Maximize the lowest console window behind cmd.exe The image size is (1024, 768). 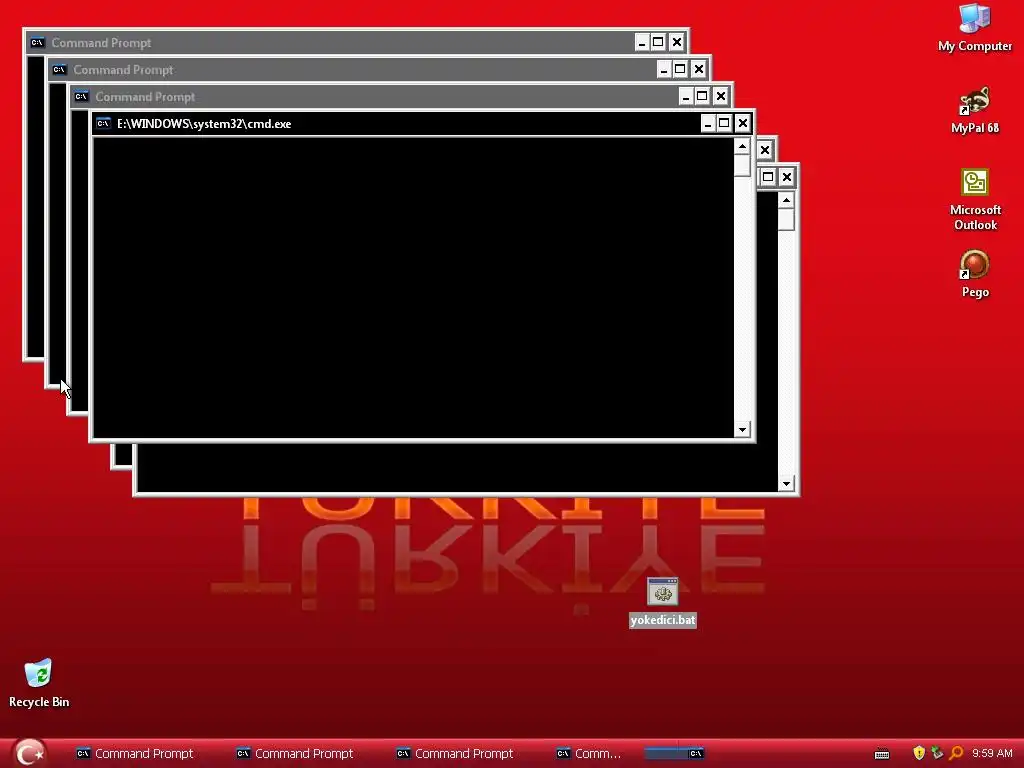coord(768,177)
